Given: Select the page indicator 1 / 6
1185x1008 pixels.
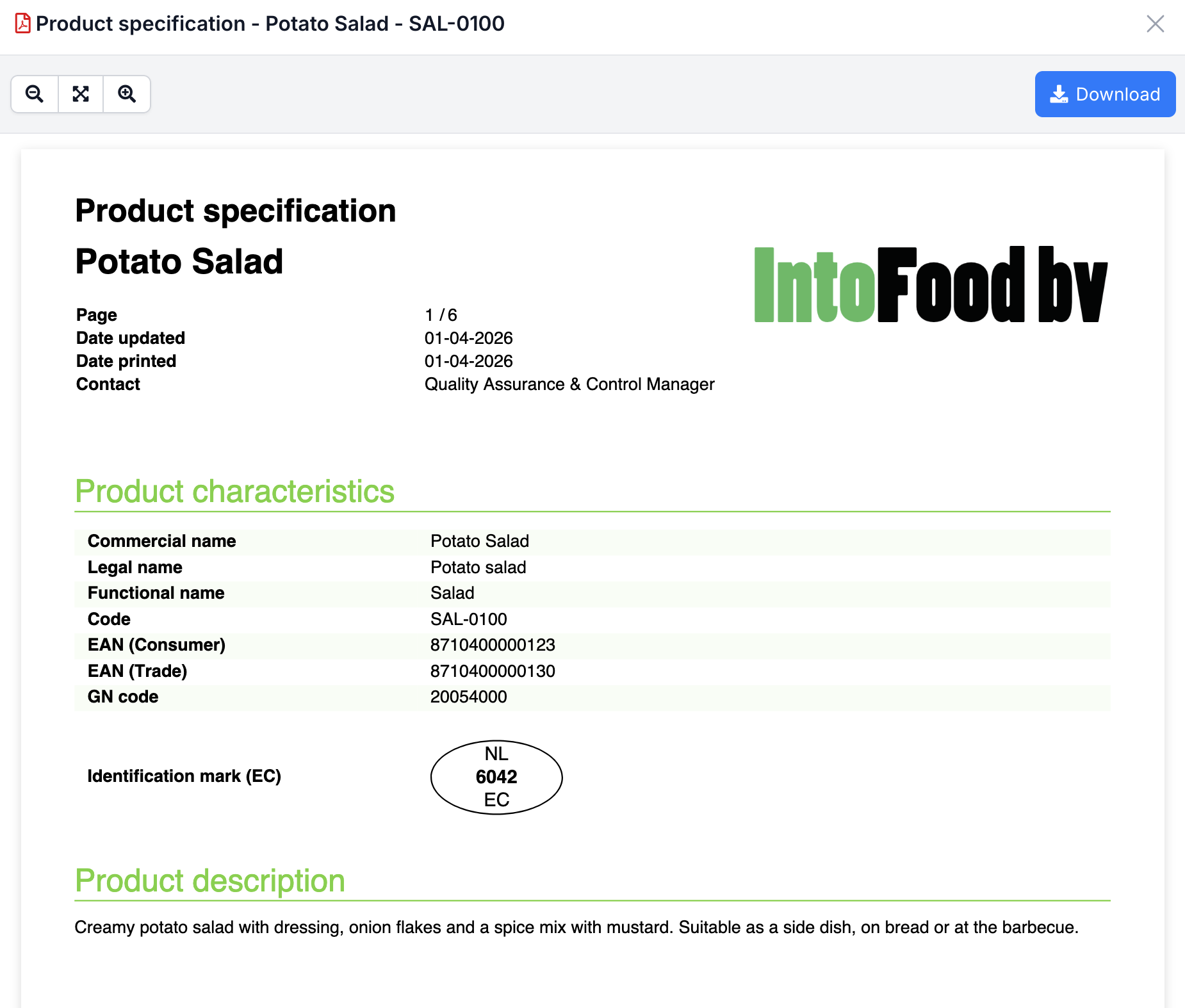Looking at the screenshot, I should tap(441, 314).
